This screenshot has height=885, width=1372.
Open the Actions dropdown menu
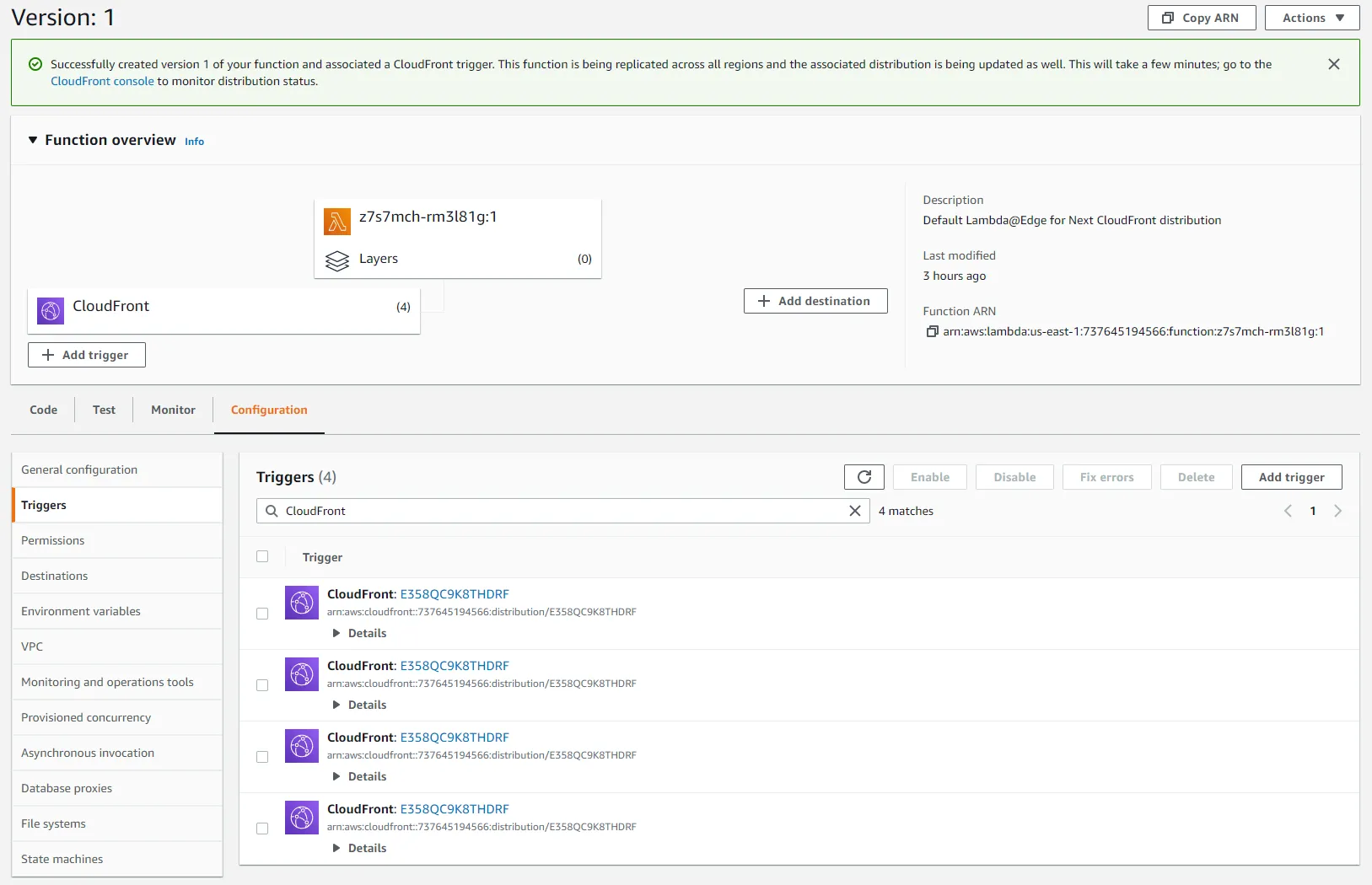(x=1312, y=18)
